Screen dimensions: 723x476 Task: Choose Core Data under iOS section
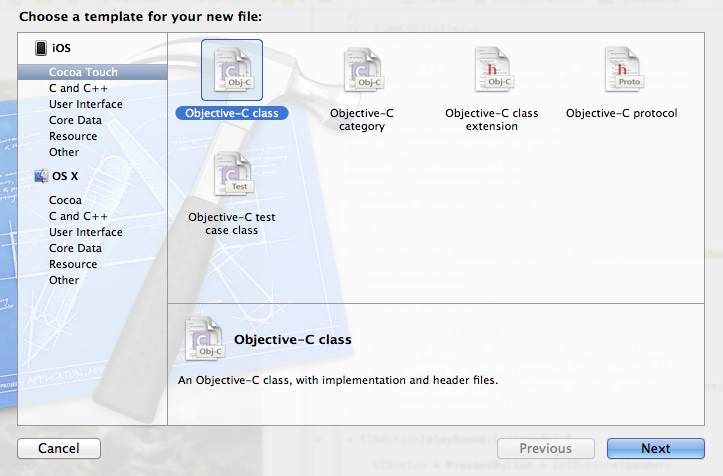(x=75, y=120)
